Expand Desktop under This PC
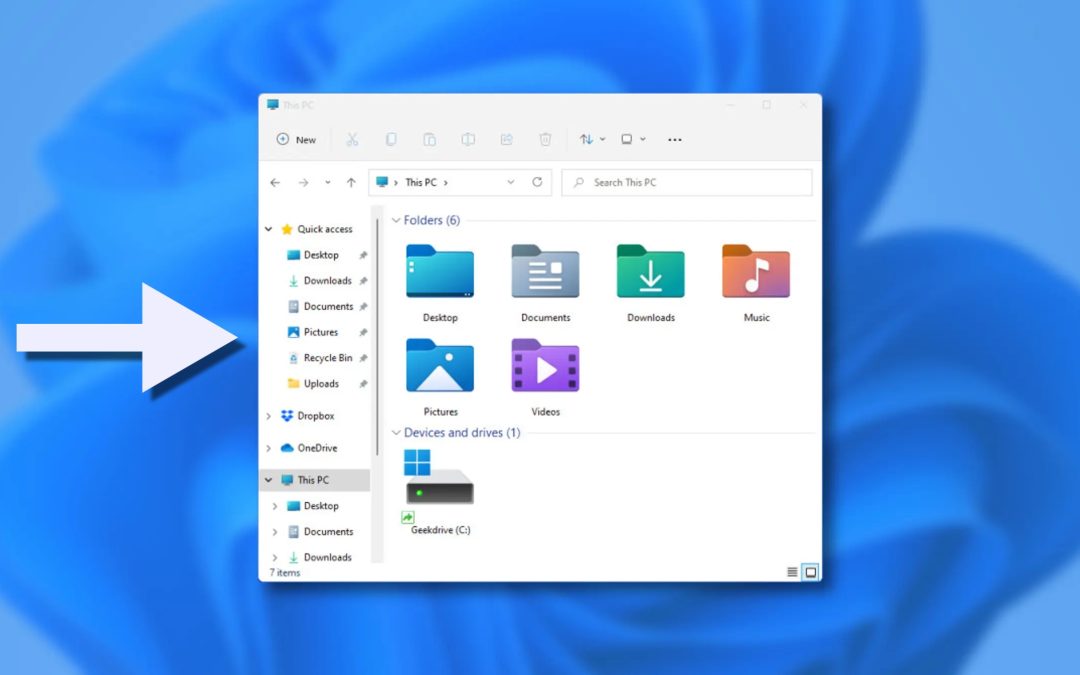 pos(275,506)
